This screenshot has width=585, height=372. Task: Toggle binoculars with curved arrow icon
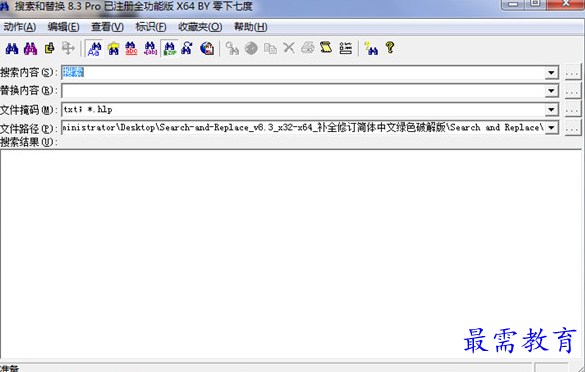coord(187,49)
